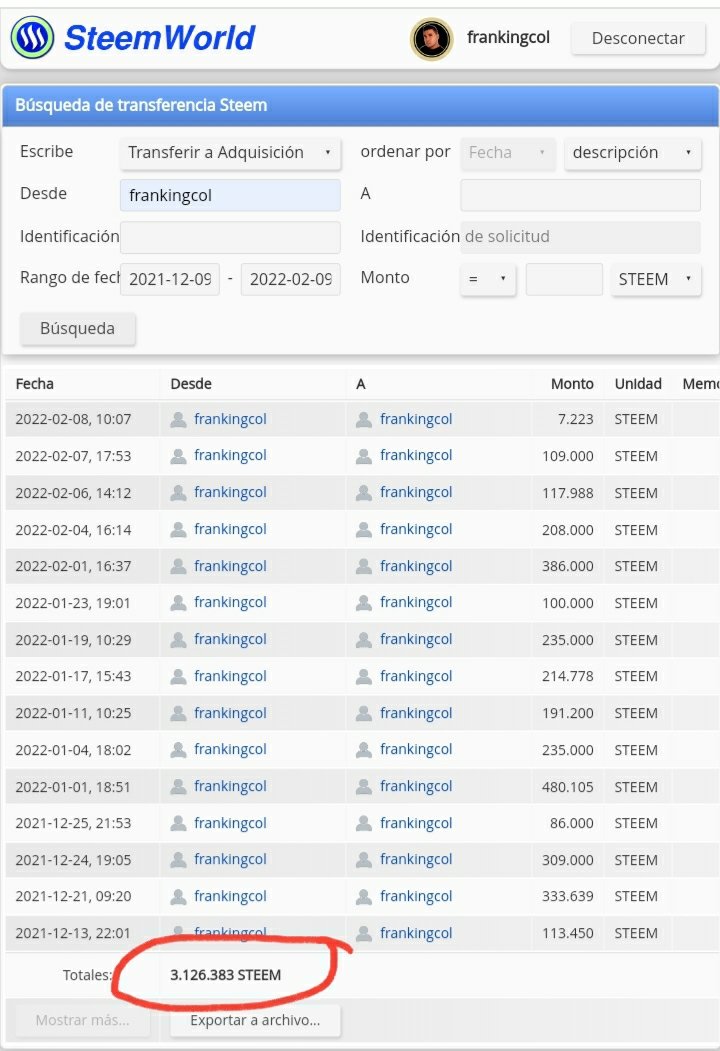Screen dimensions: 720x1051
Task: Click sender user icon in 2022-02-04 row
Action: click(x=178, y=530)
